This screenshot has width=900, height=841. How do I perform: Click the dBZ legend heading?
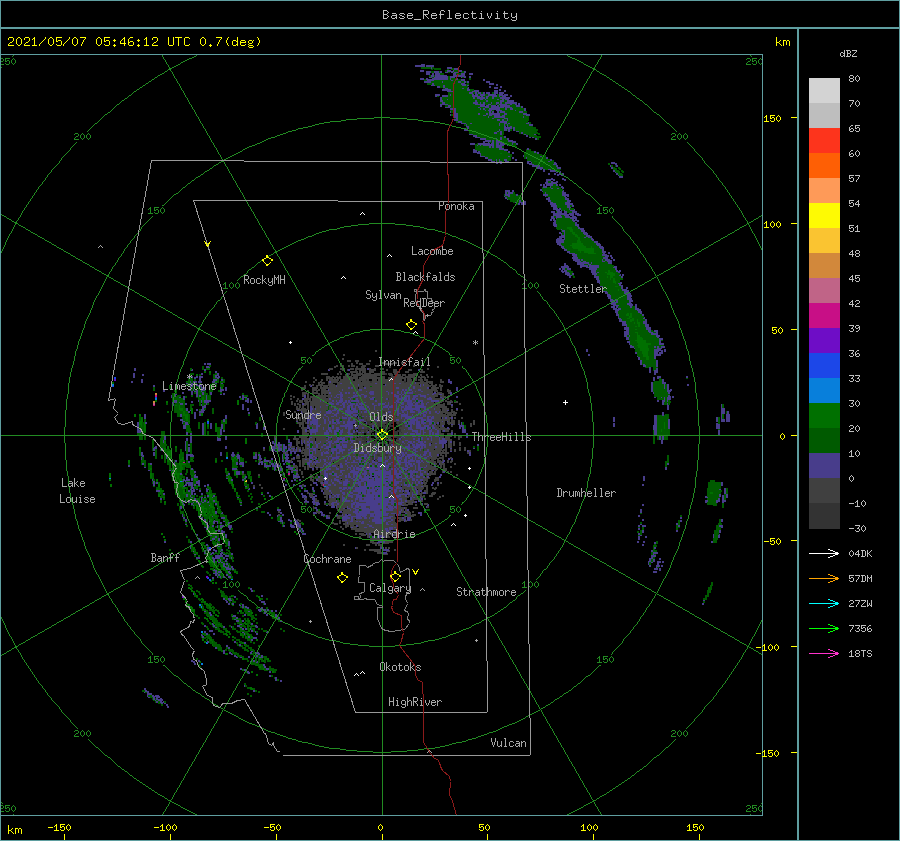[x=848, y=53]
